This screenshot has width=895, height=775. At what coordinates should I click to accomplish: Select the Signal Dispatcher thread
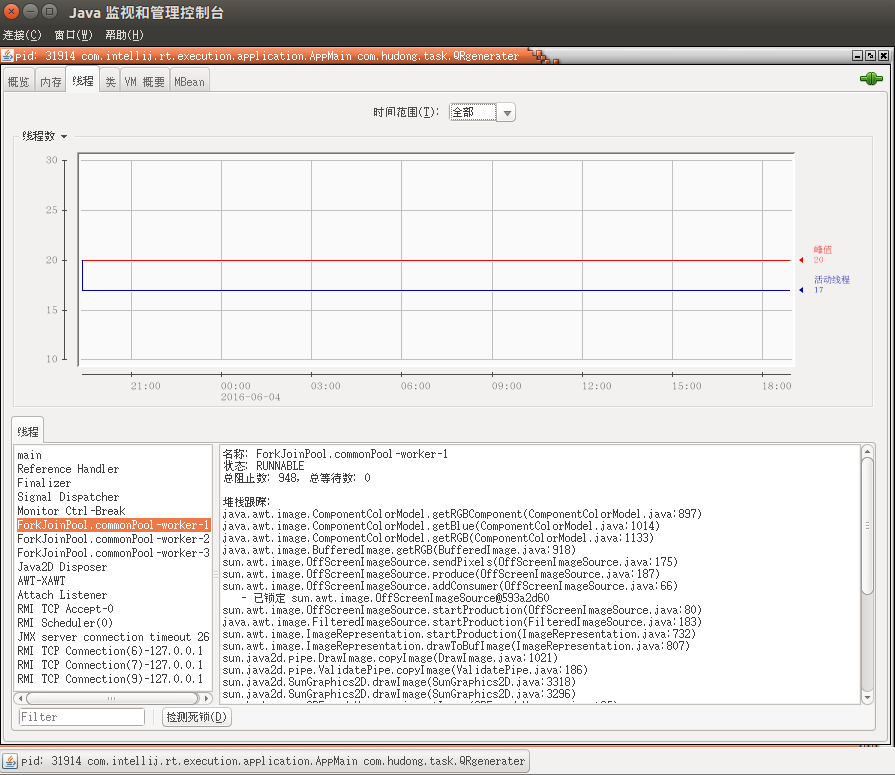(x=113, y=497)
